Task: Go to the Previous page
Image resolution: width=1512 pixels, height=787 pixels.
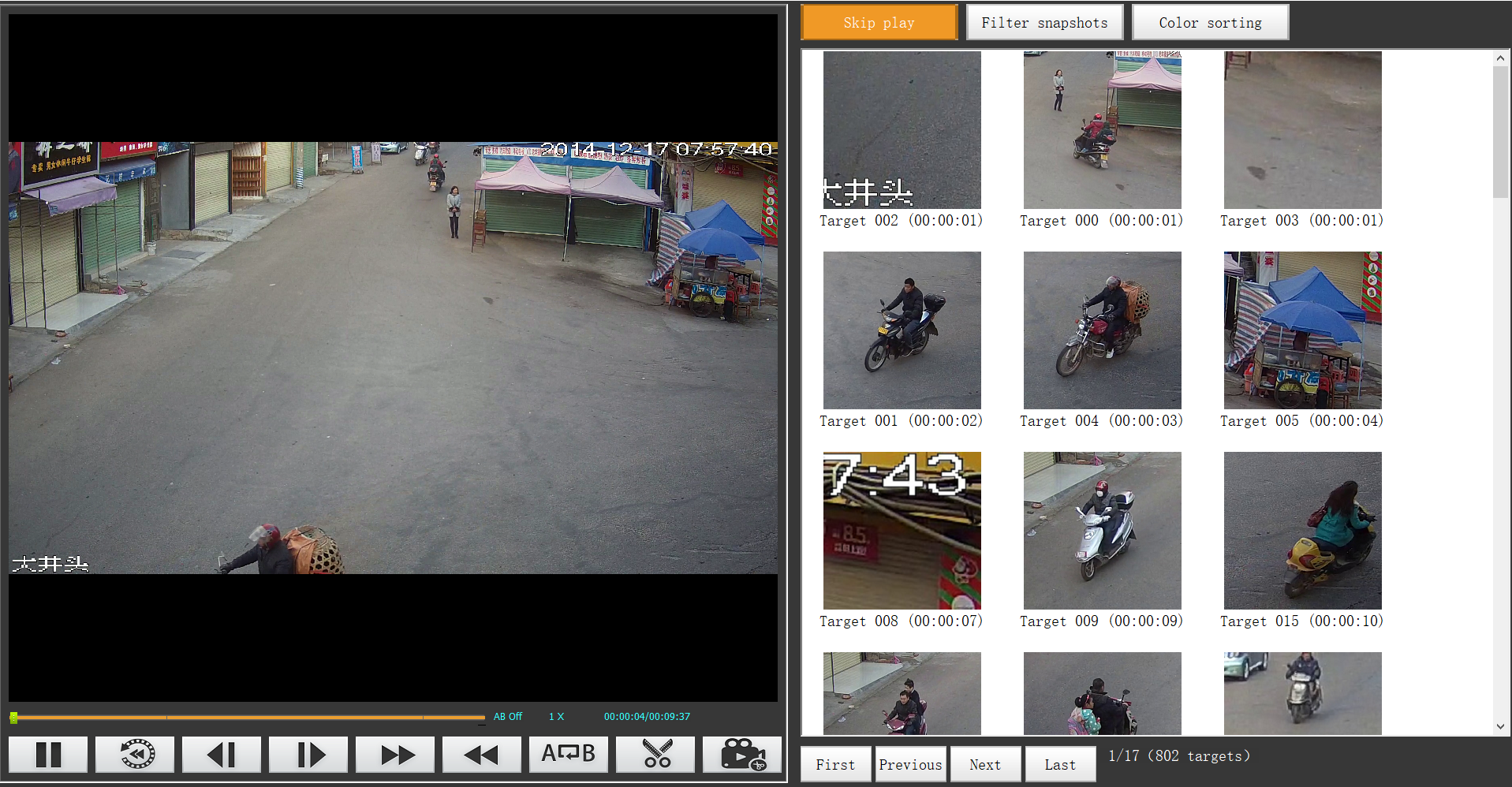Action: [x=910, y=764]
